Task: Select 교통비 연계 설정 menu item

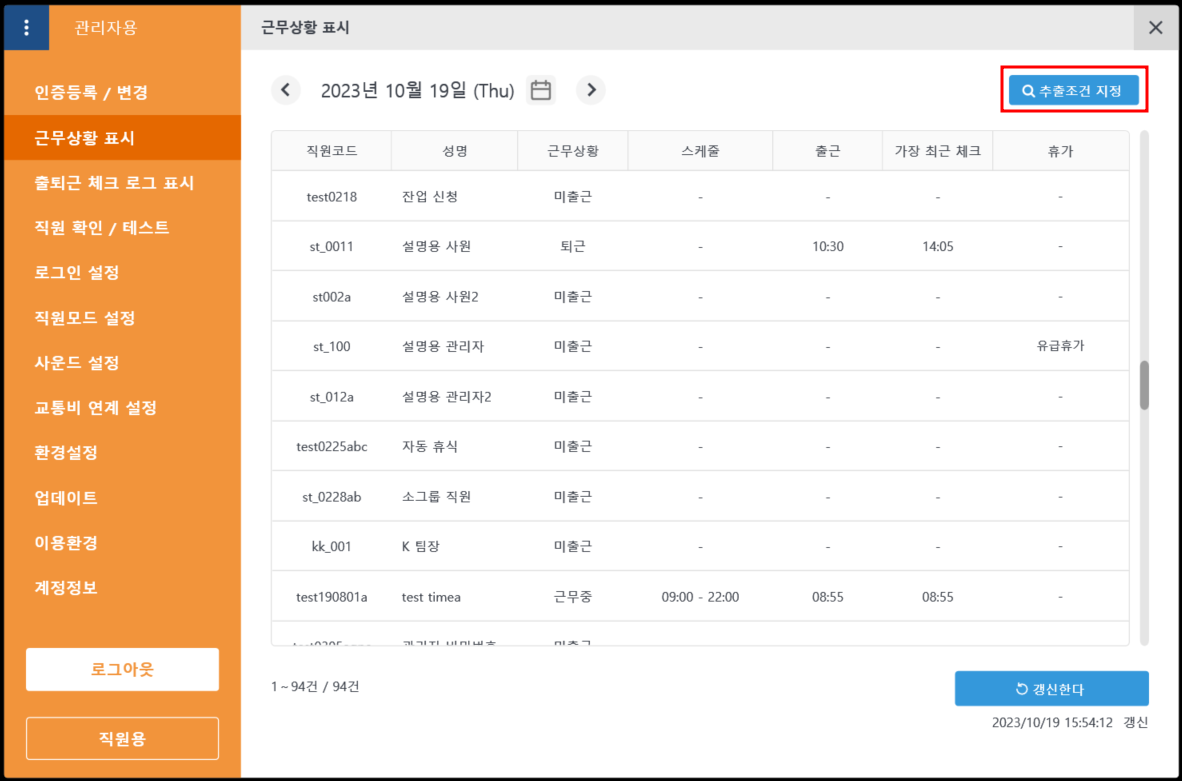Action: [x=95, y=408]
